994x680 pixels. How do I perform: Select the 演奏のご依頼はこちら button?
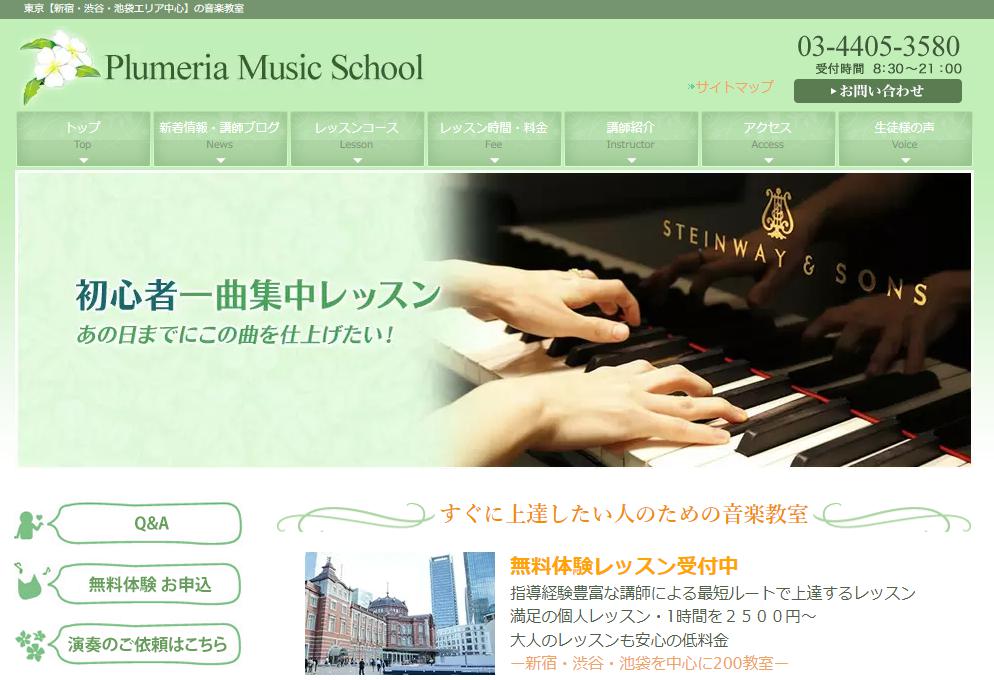pyautogui.click(x=148, y=644)
